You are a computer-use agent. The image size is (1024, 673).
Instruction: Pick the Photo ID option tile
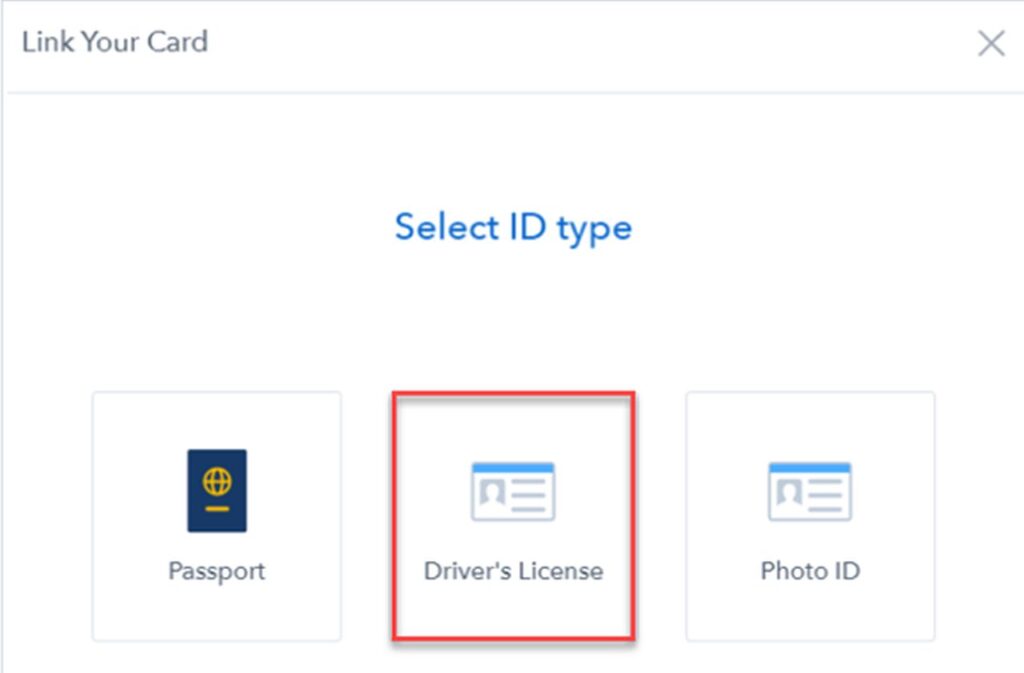pos(810,516)
